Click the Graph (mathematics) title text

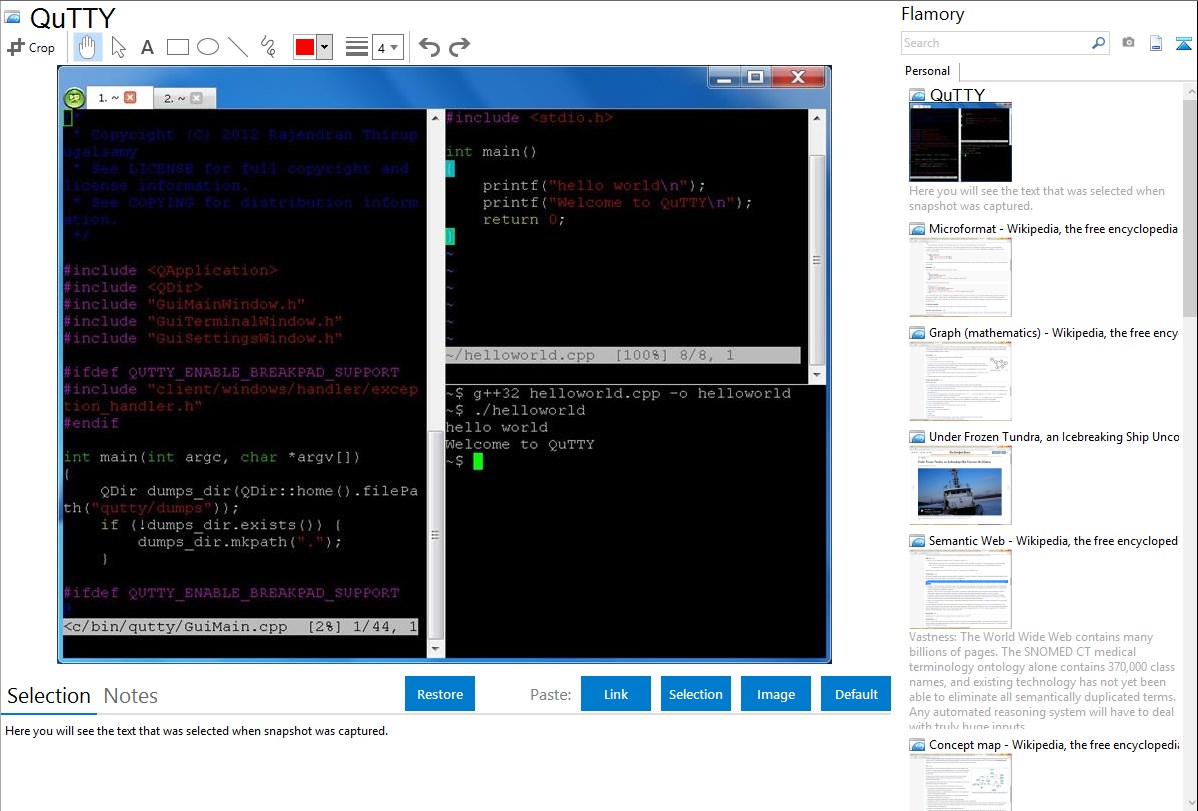click(x=1053, y=333)
